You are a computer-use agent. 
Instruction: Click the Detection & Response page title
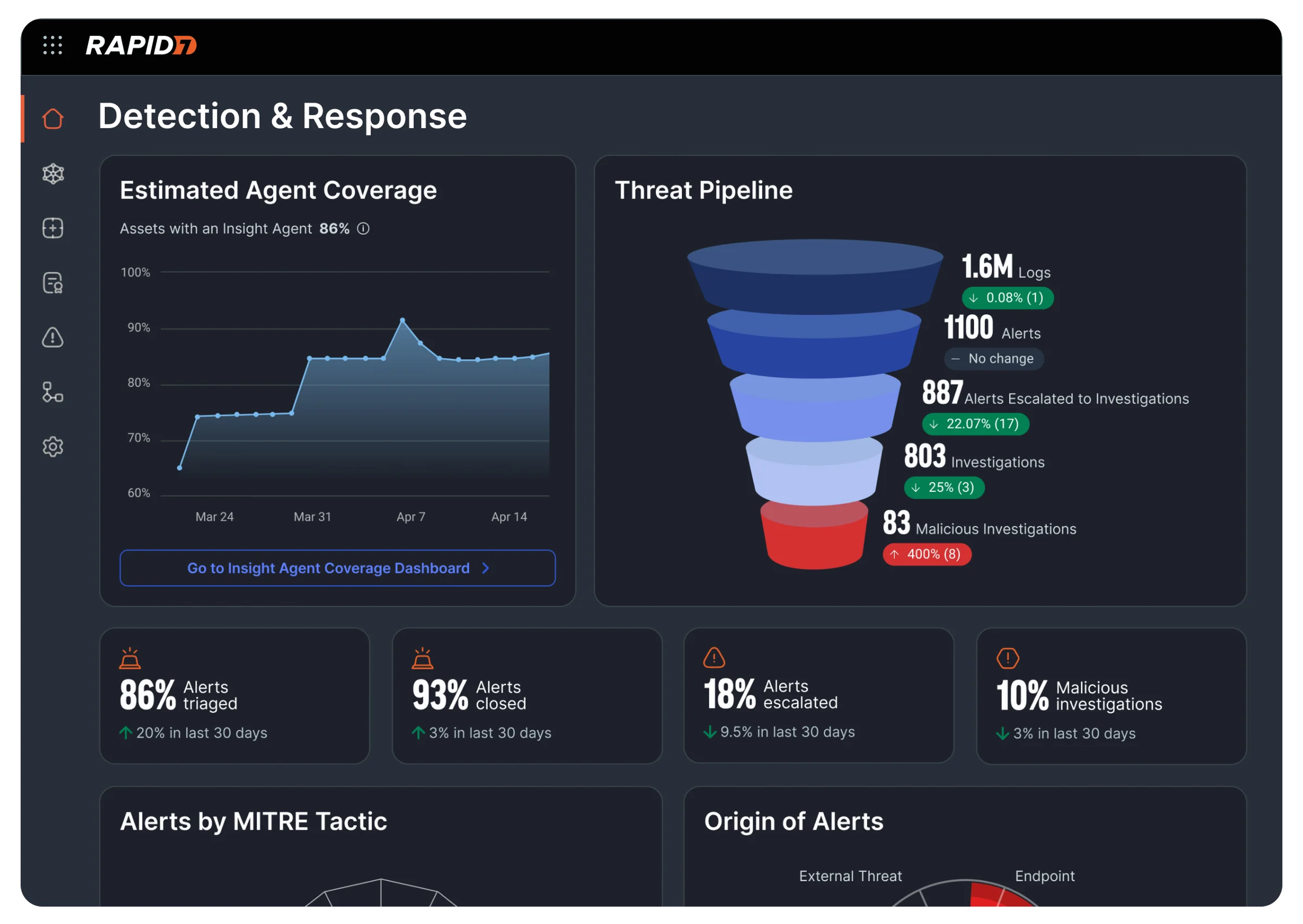click(282, 116)
